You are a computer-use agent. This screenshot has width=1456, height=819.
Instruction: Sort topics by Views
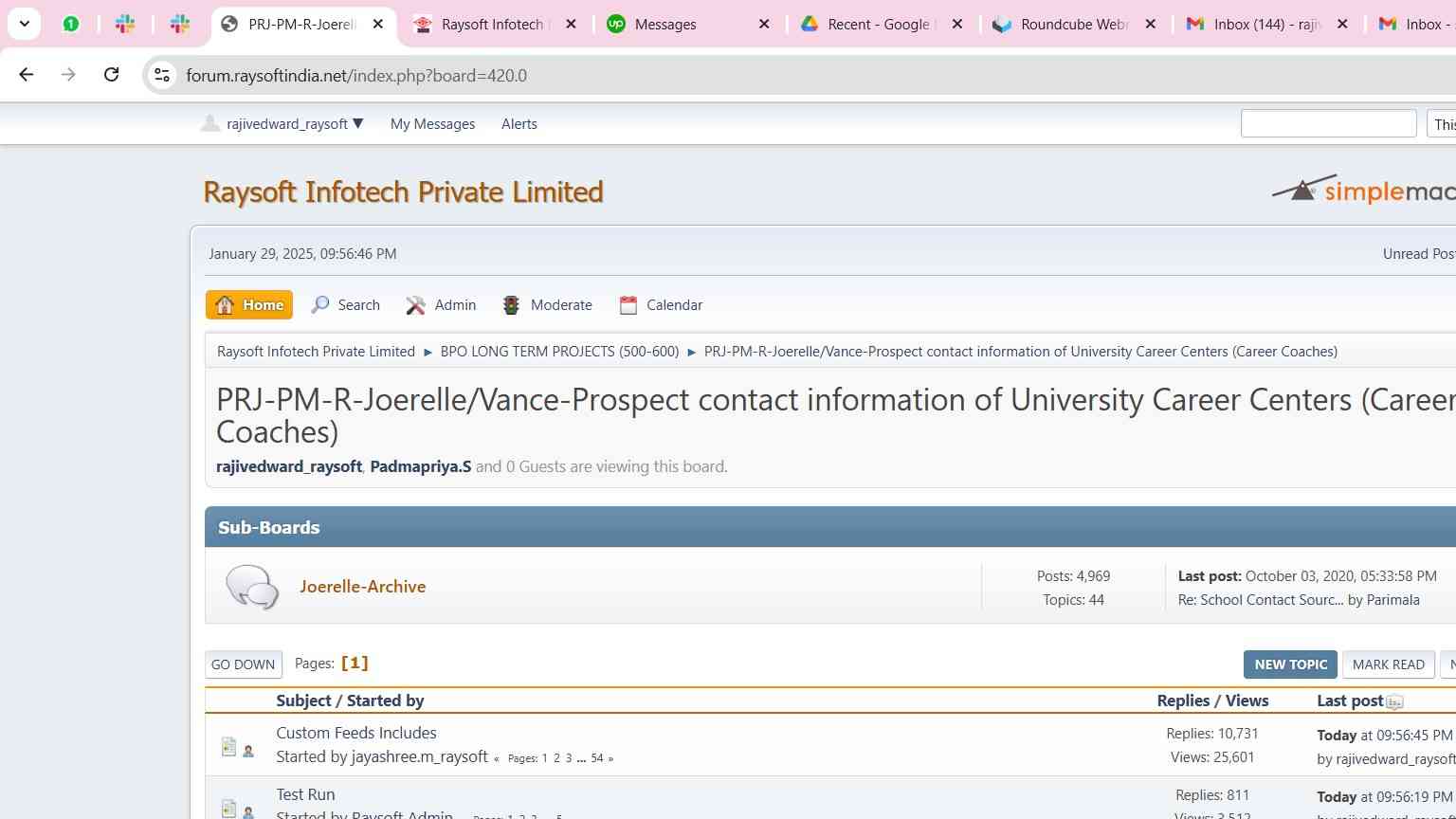click(x=1247, y=701)
